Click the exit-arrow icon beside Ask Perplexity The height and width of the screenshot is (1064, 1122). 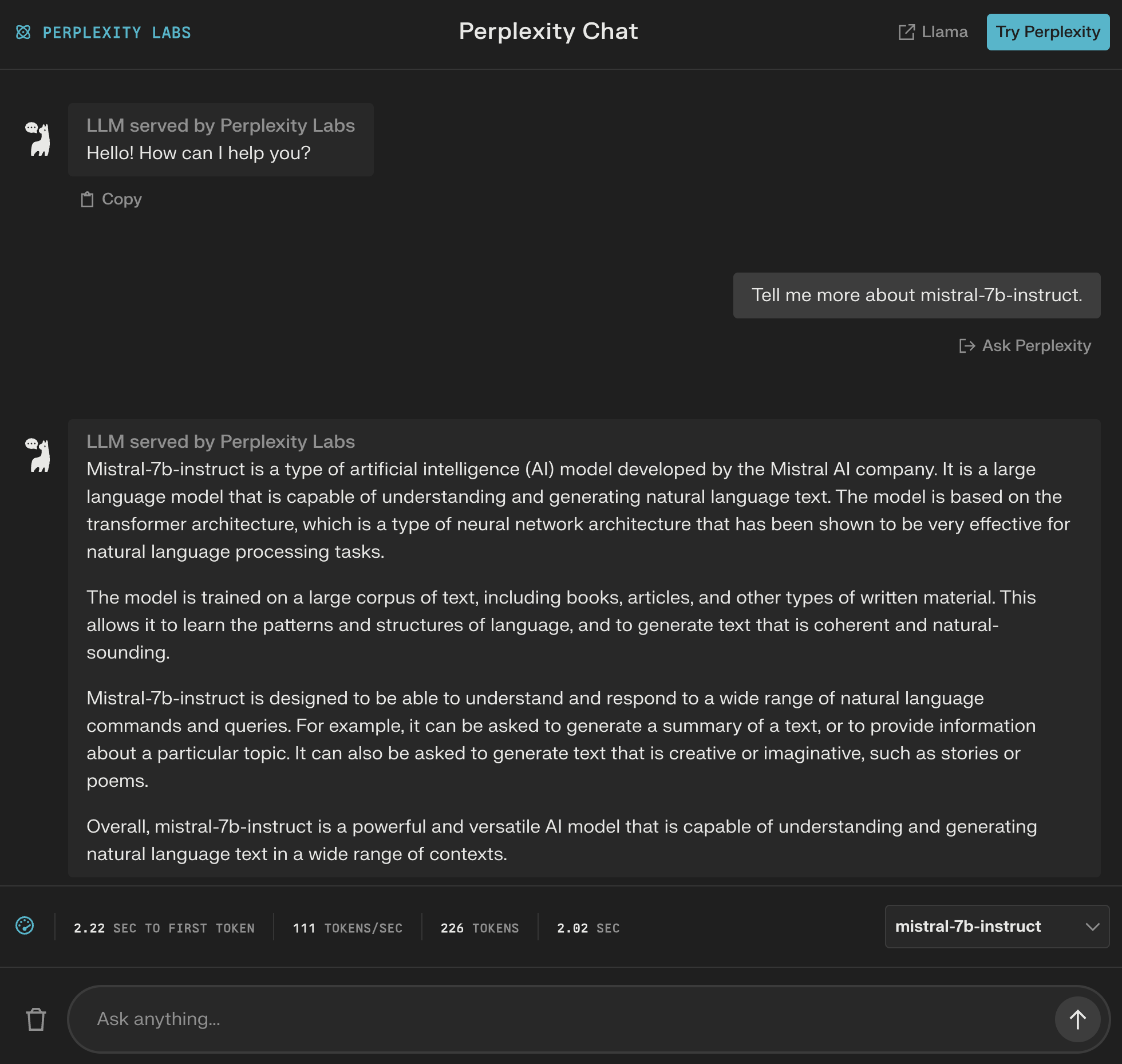tap(967, 346)
